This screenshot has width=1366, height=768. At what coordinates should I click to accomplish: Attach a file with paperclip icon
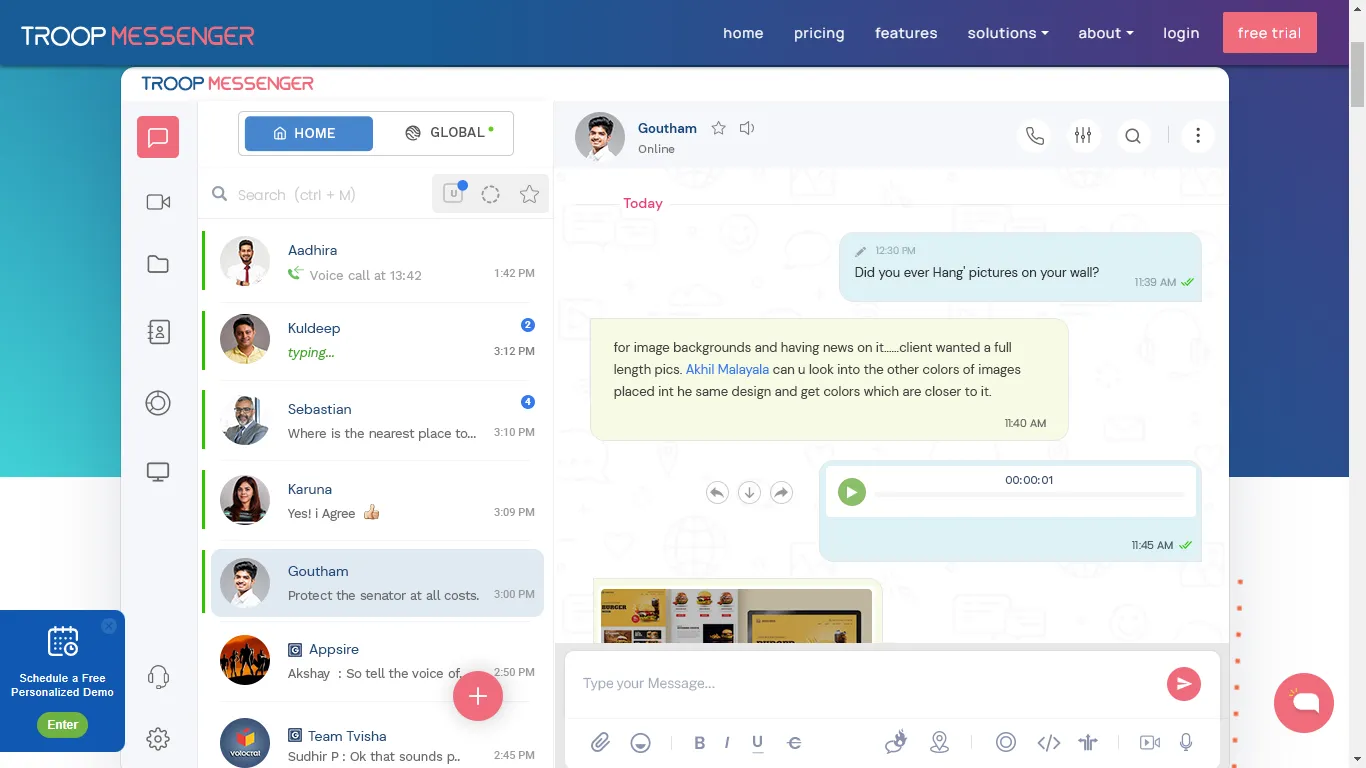pyautogui.click(x=600, y=742)
